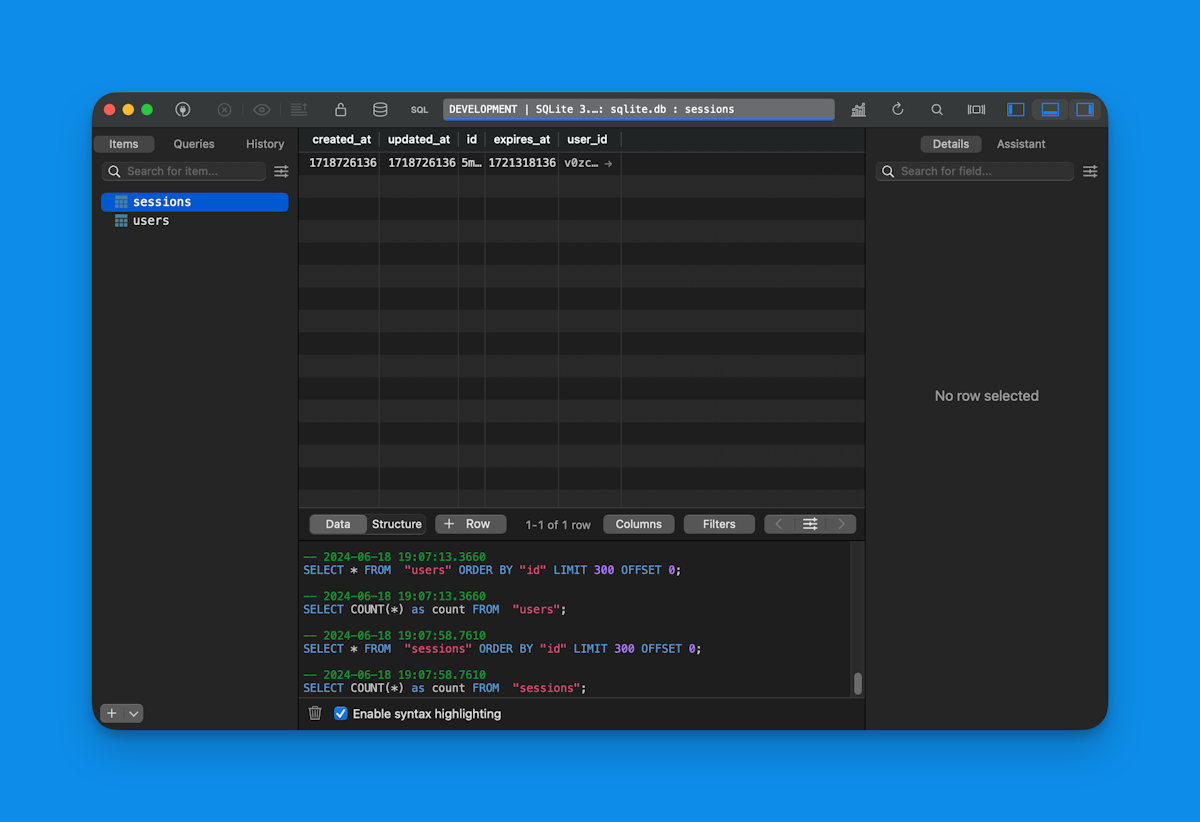Select the users table in the sidebar
Screen dimensions: 1200x822
click(150, 220)
